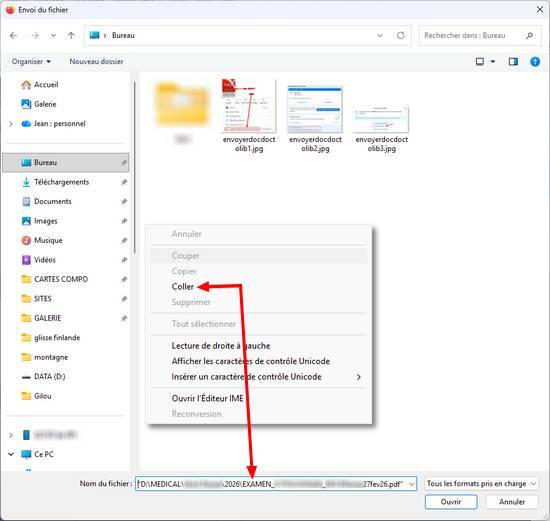Go up one folder level

pyautogui.click(x=71, y=35)
